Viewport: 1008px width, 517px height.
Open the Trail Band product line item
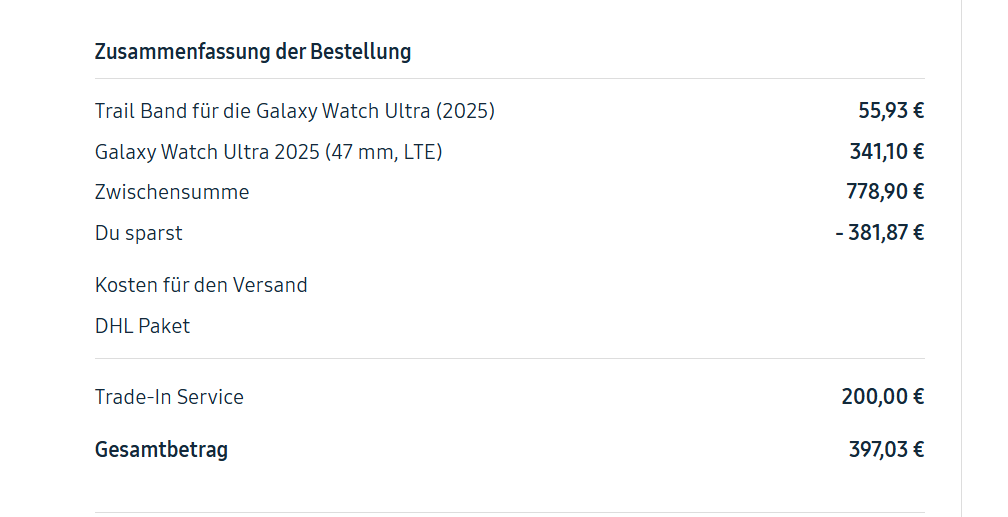pos(294,111)
